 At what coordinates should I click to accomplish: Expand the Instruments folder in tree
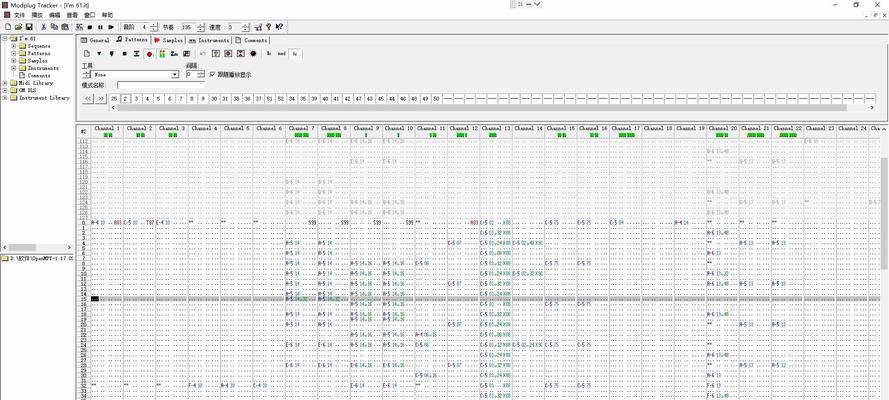click(14, 68)
